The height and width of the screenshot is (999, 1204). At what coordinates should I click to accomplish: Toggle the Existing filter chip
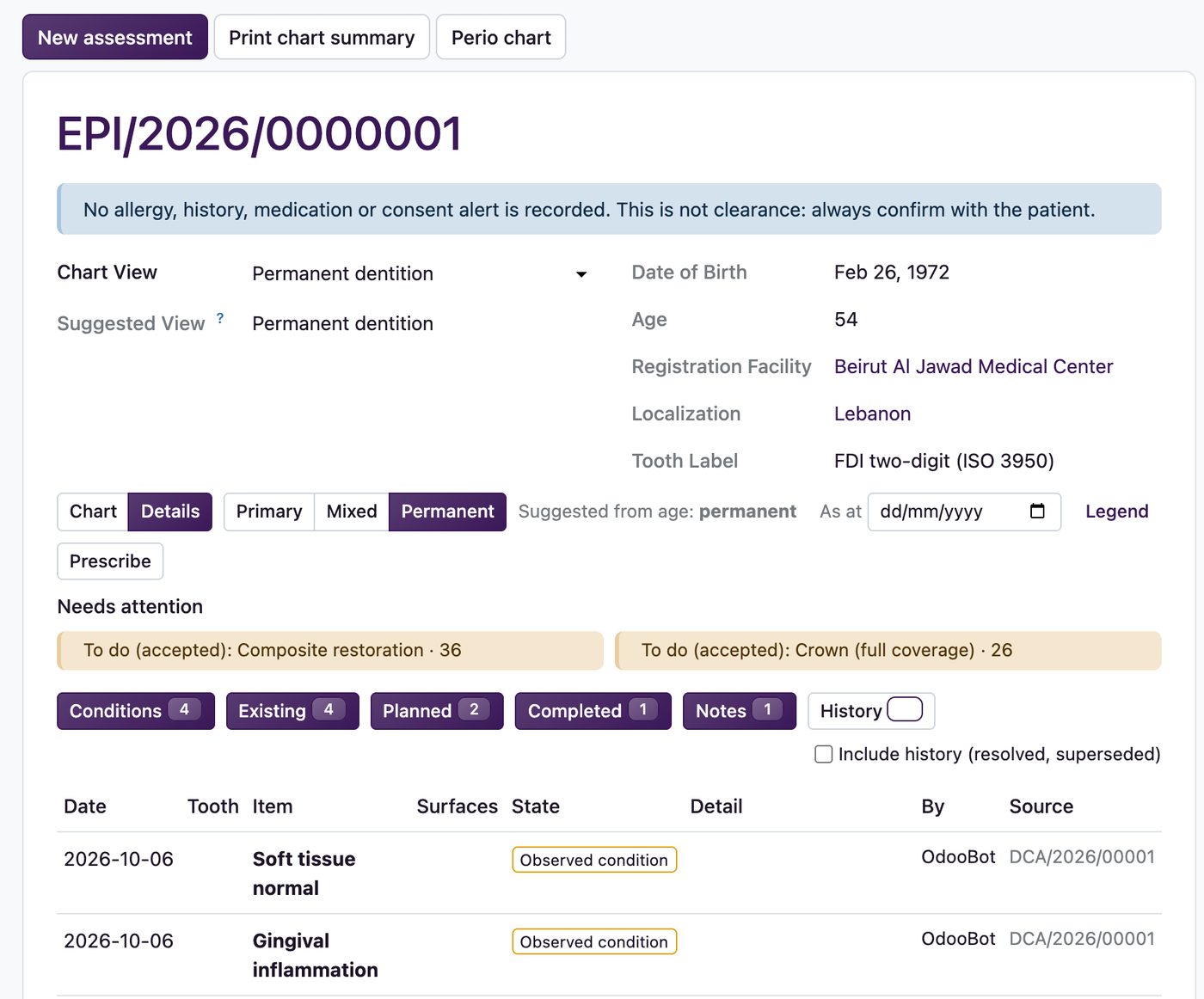coord(292,711)
